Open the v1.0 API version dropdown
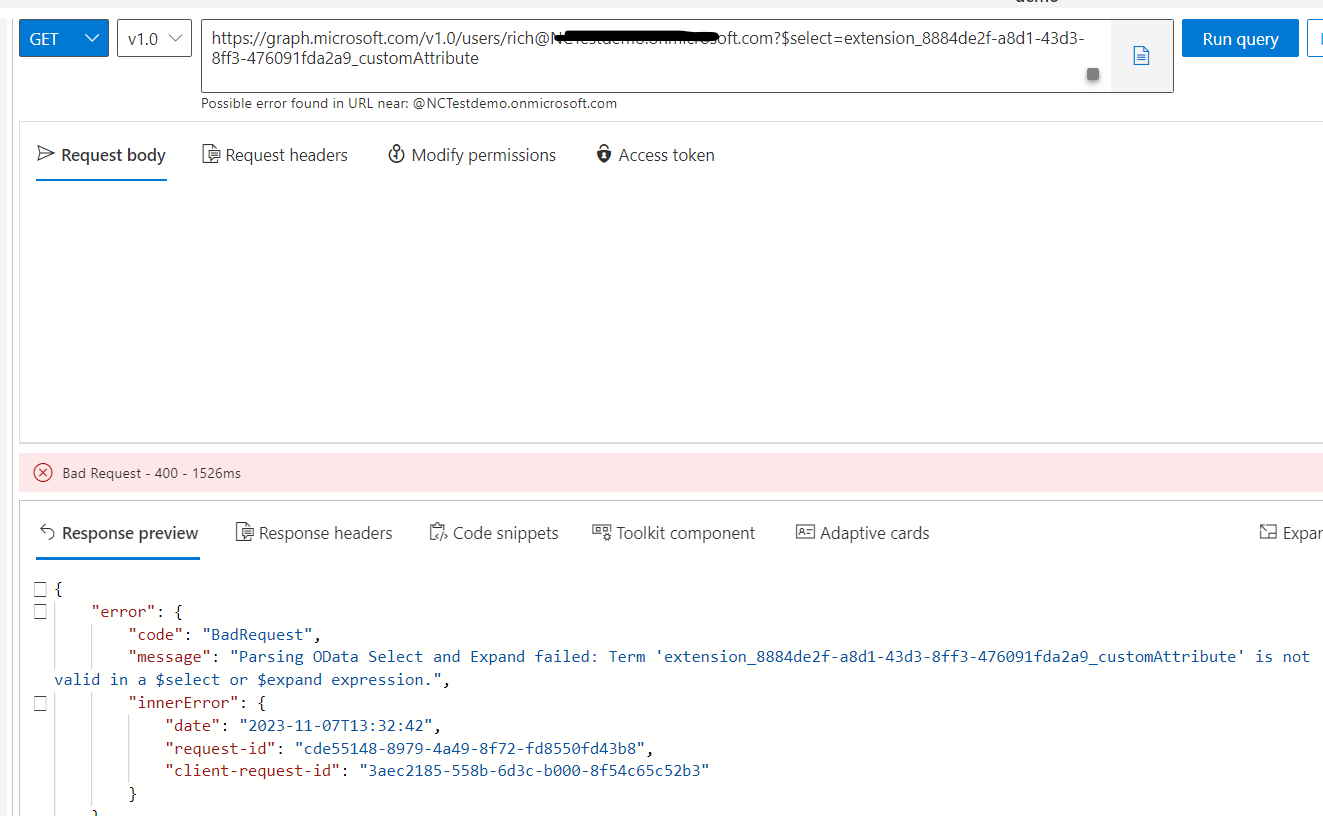Screen dimensions: 1323x816 point(154,38)
